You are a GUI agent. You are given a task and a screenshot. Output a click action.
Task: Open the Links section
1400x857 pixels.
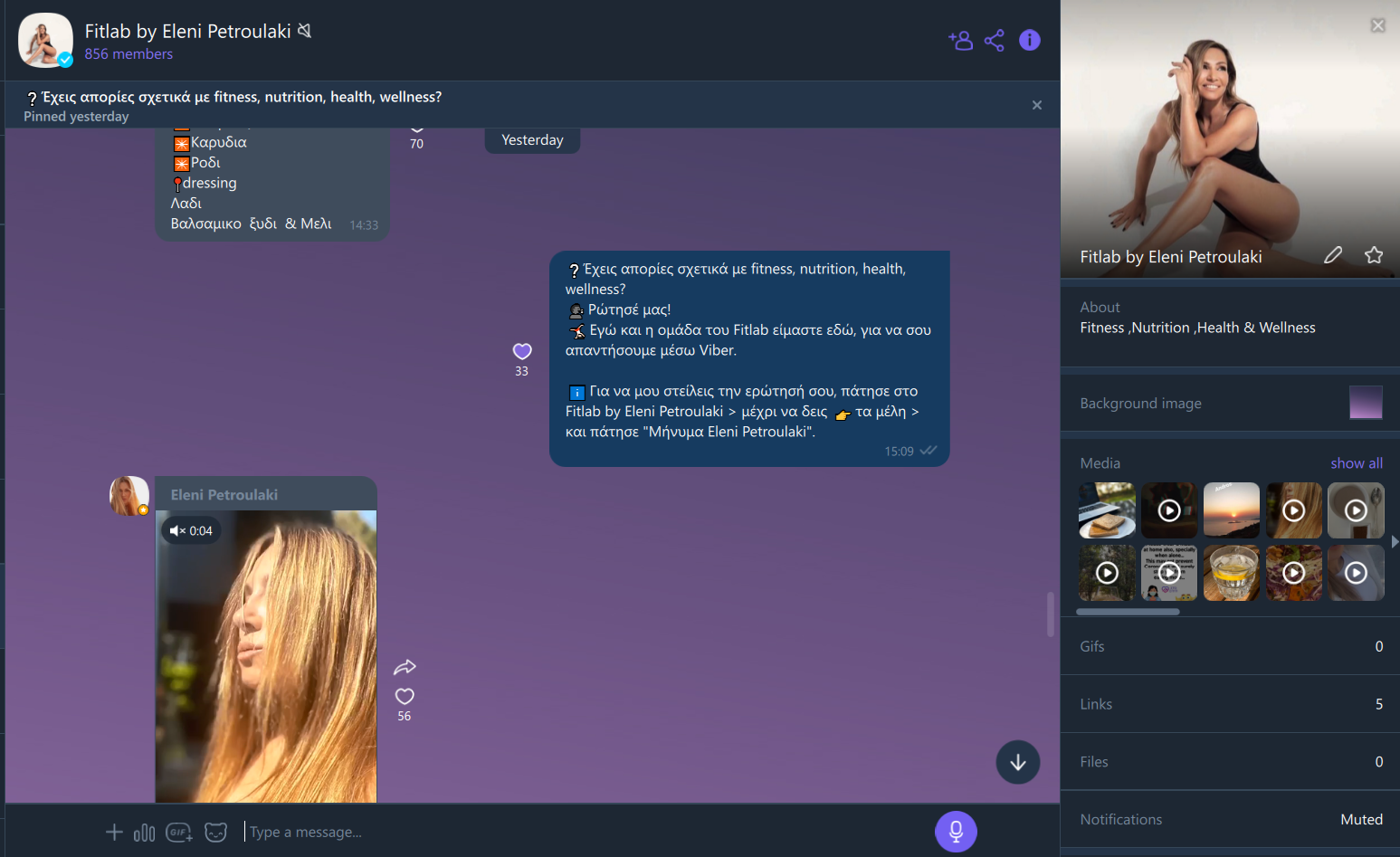click(1230, 704)
